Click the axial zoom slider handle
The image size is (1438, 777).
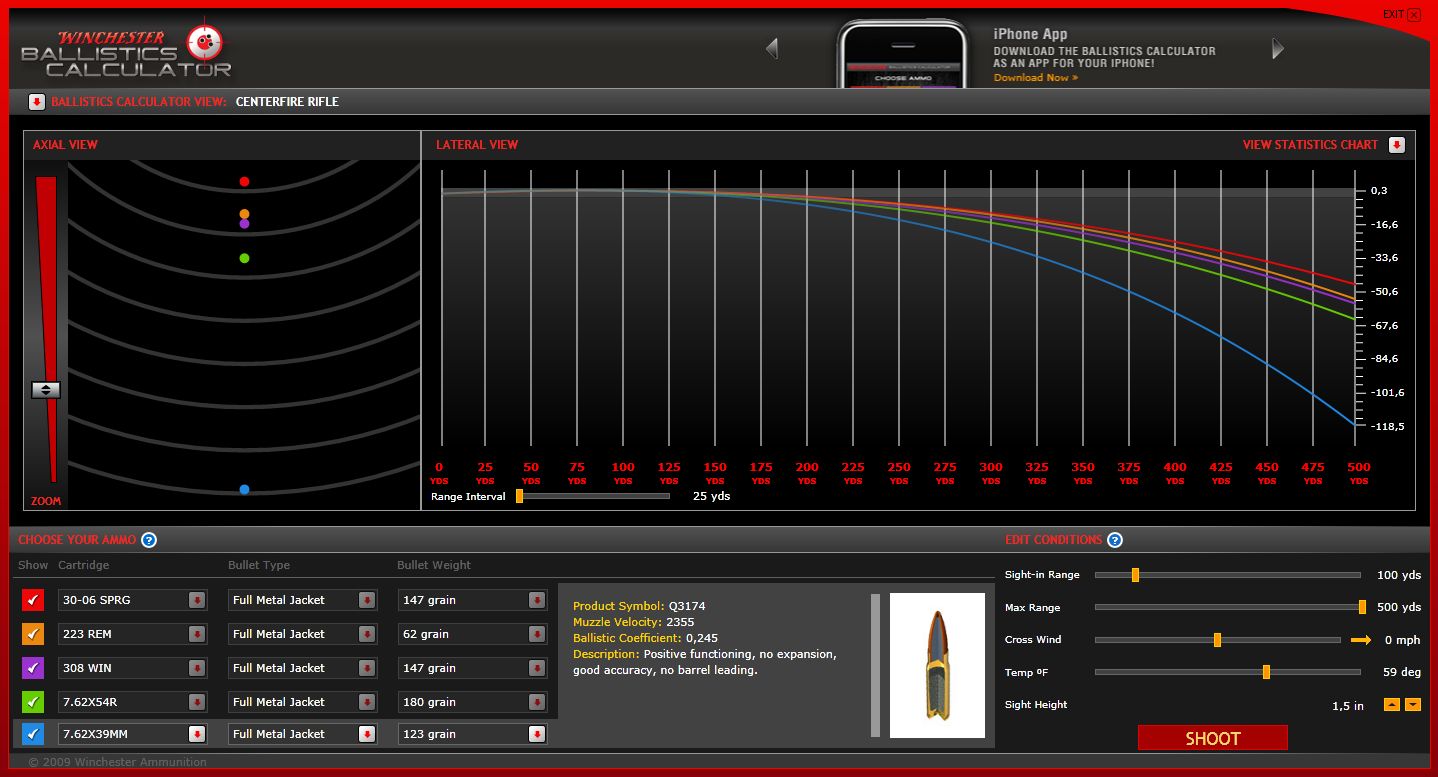(46, 390)
